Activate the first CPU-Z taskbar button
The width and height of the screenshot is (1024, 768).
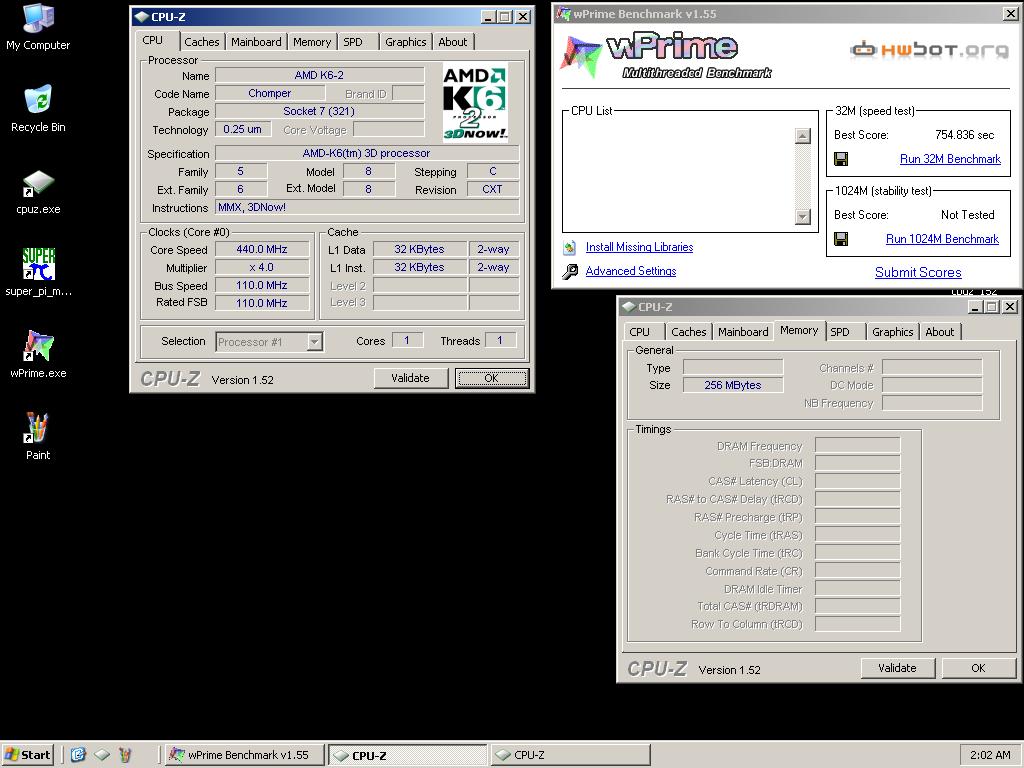(408, 755)
